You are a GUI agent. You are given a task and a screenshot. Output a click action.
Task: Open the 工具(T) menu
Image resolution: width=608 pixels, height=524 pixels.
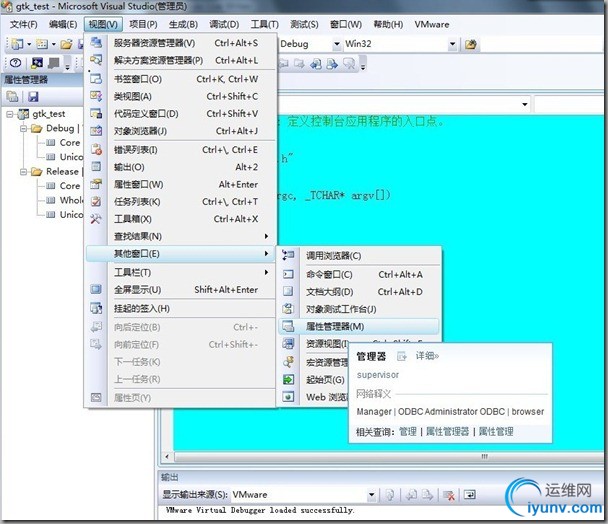pos(264,24)
